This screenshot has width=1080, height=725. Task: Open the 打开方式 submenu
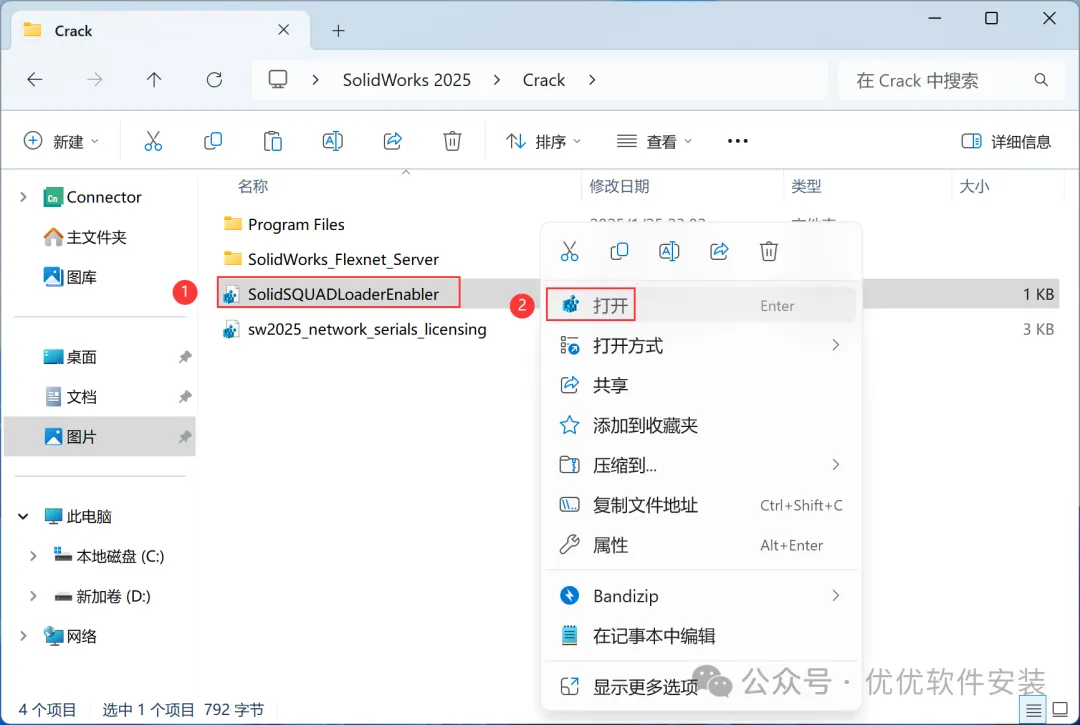click(x=700, y=346)
